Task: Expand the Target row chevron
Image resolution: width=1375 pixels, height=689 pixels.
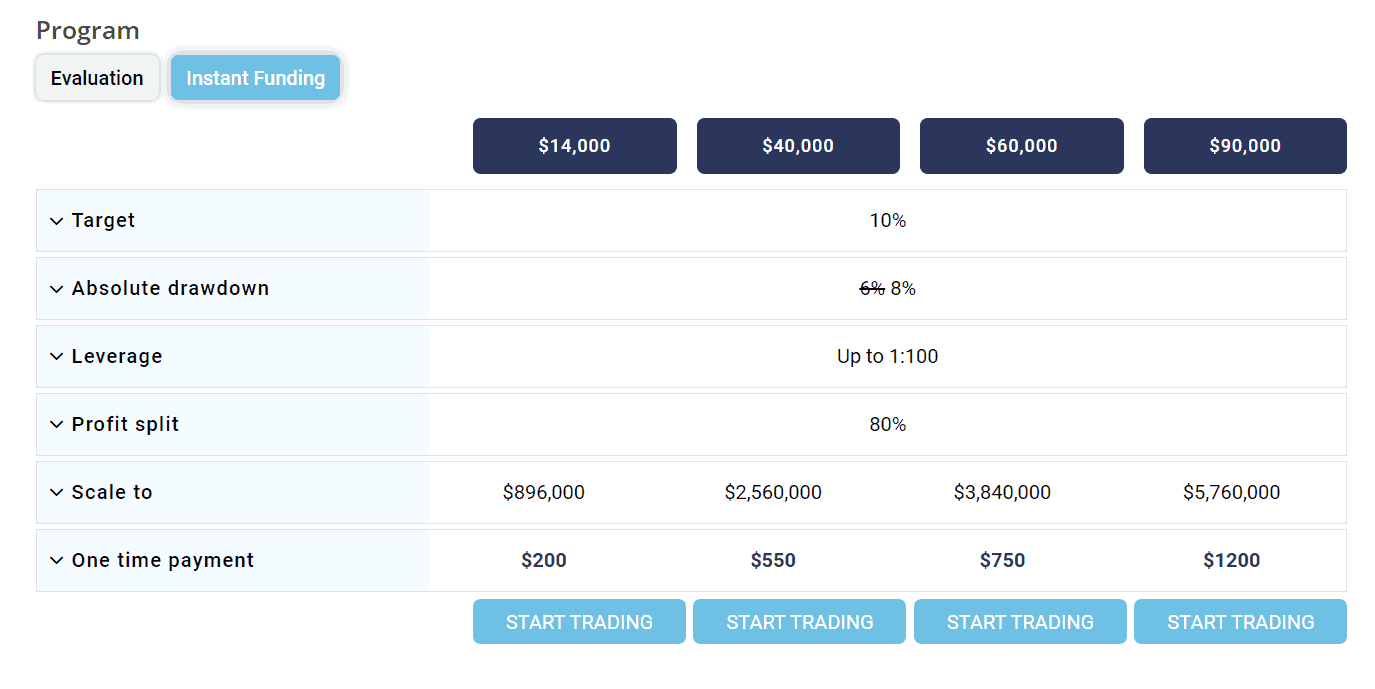Action: point(57,221)
